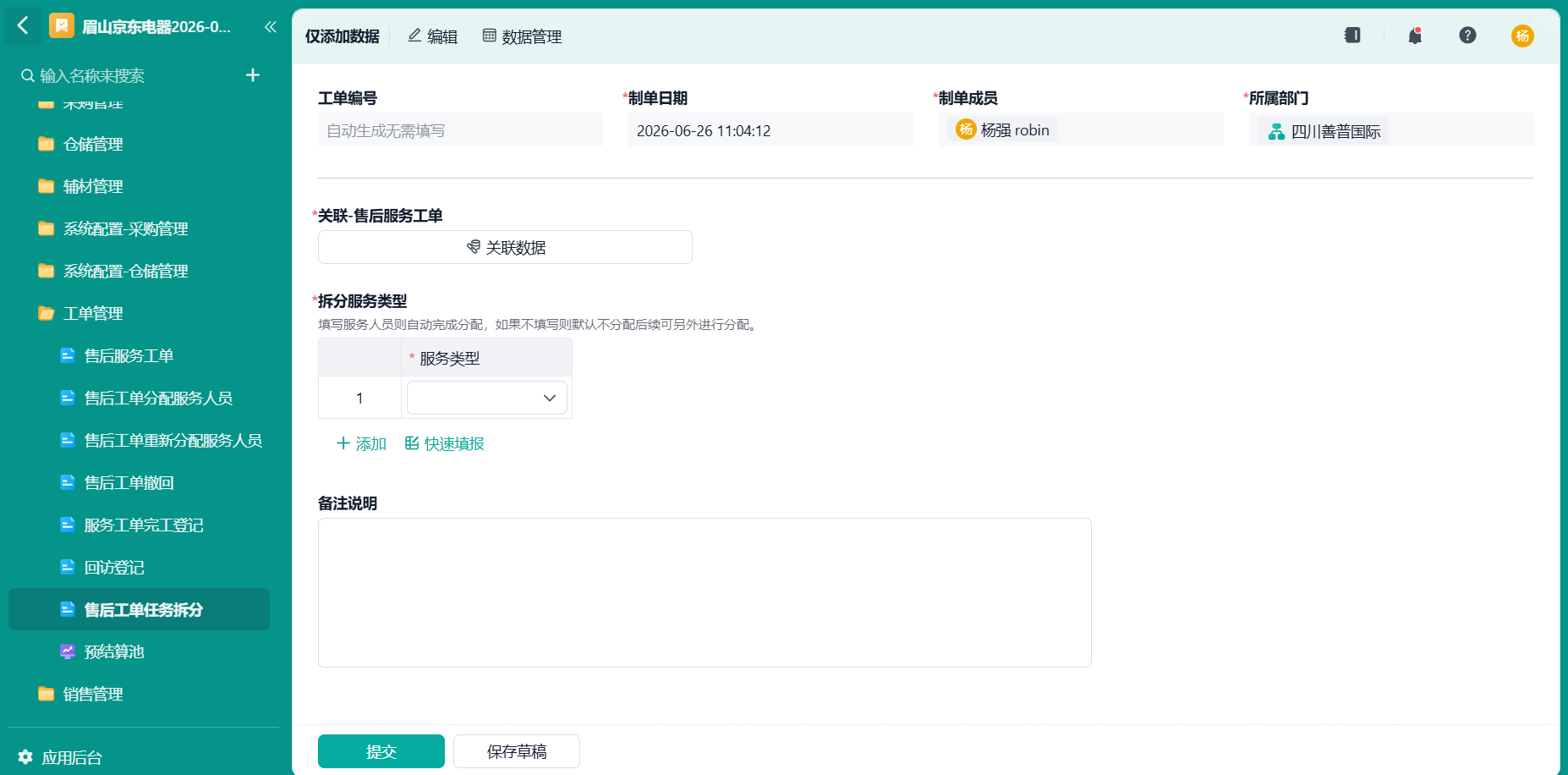Click the 编辑 pencil icon

coord(414,36)
